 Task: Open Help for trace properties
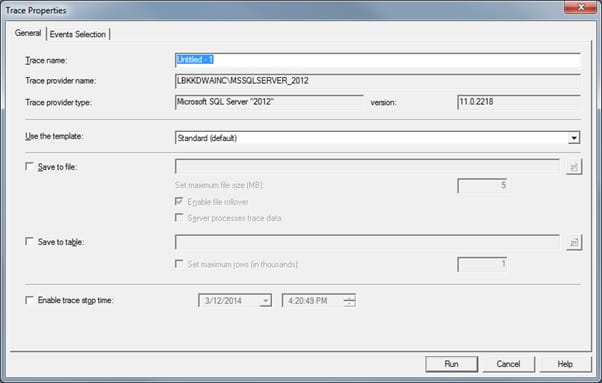(x=565, y=364)
